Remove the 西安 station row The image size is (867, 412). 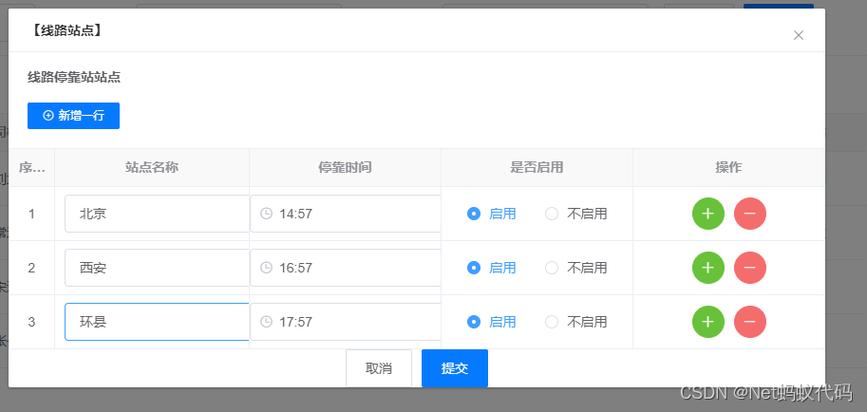coord(750,268)
